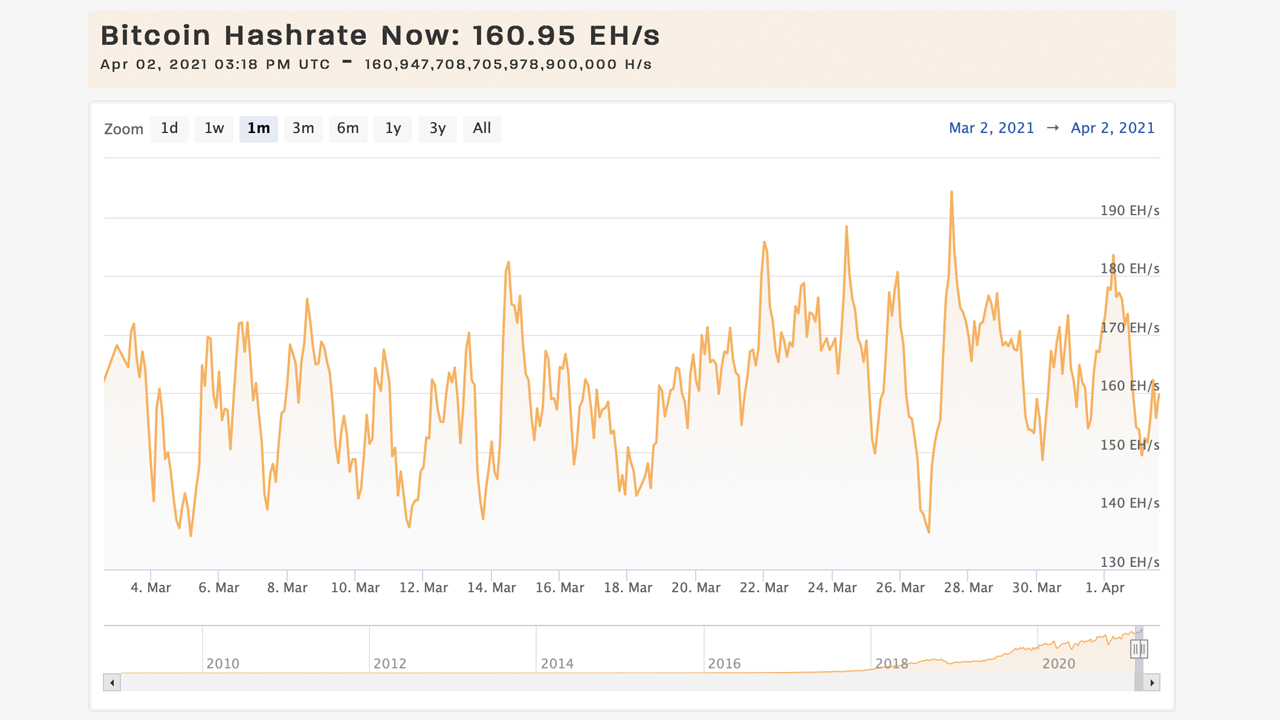This screenshot has width=1280, height=720.
Task: Click the 18. Mar x-axis label
Action: tap(627, 588)
